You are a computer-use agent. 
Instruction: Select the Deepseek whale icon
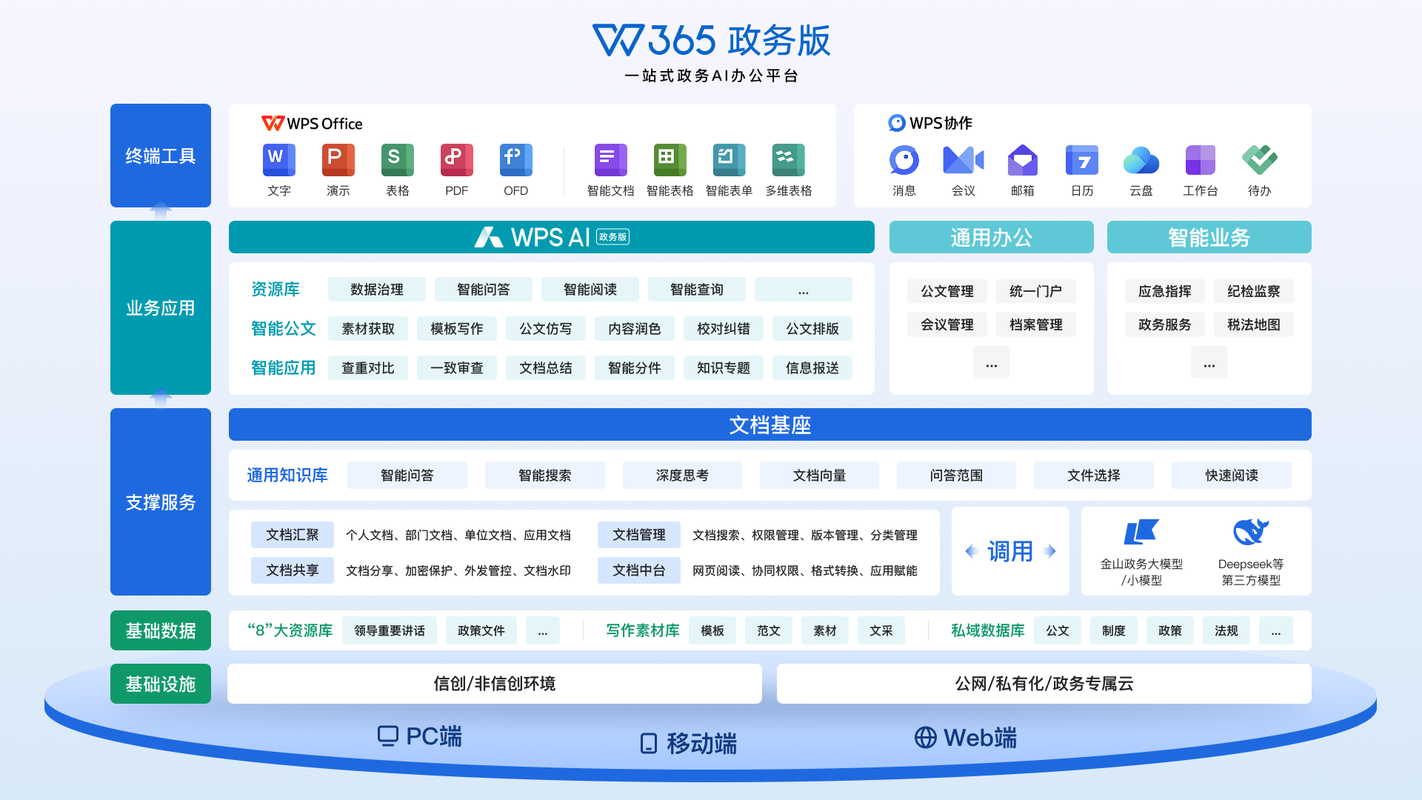click(1251, 532)
